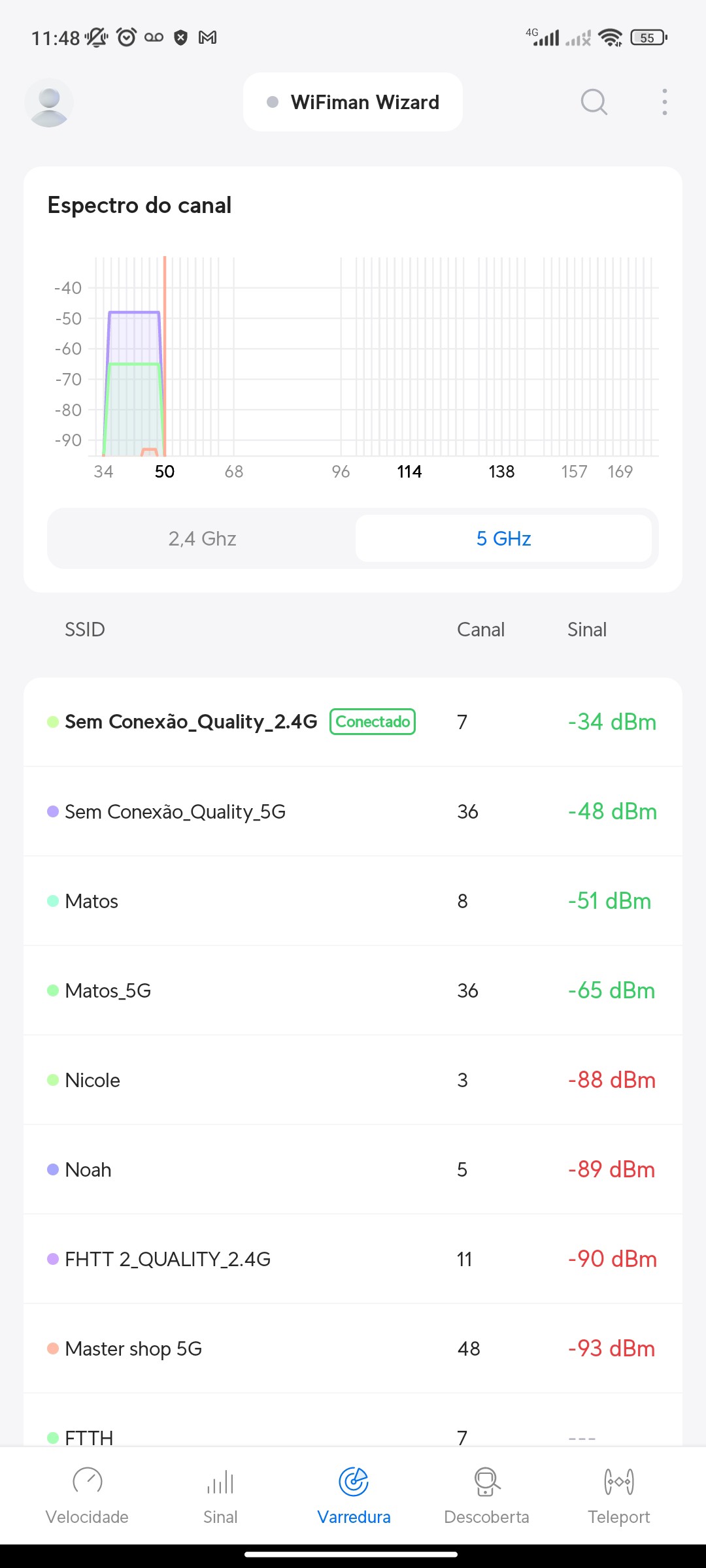Open Sem Conexão_Quality_2.4G connected network
The image size is (706, 1568).
191,722
